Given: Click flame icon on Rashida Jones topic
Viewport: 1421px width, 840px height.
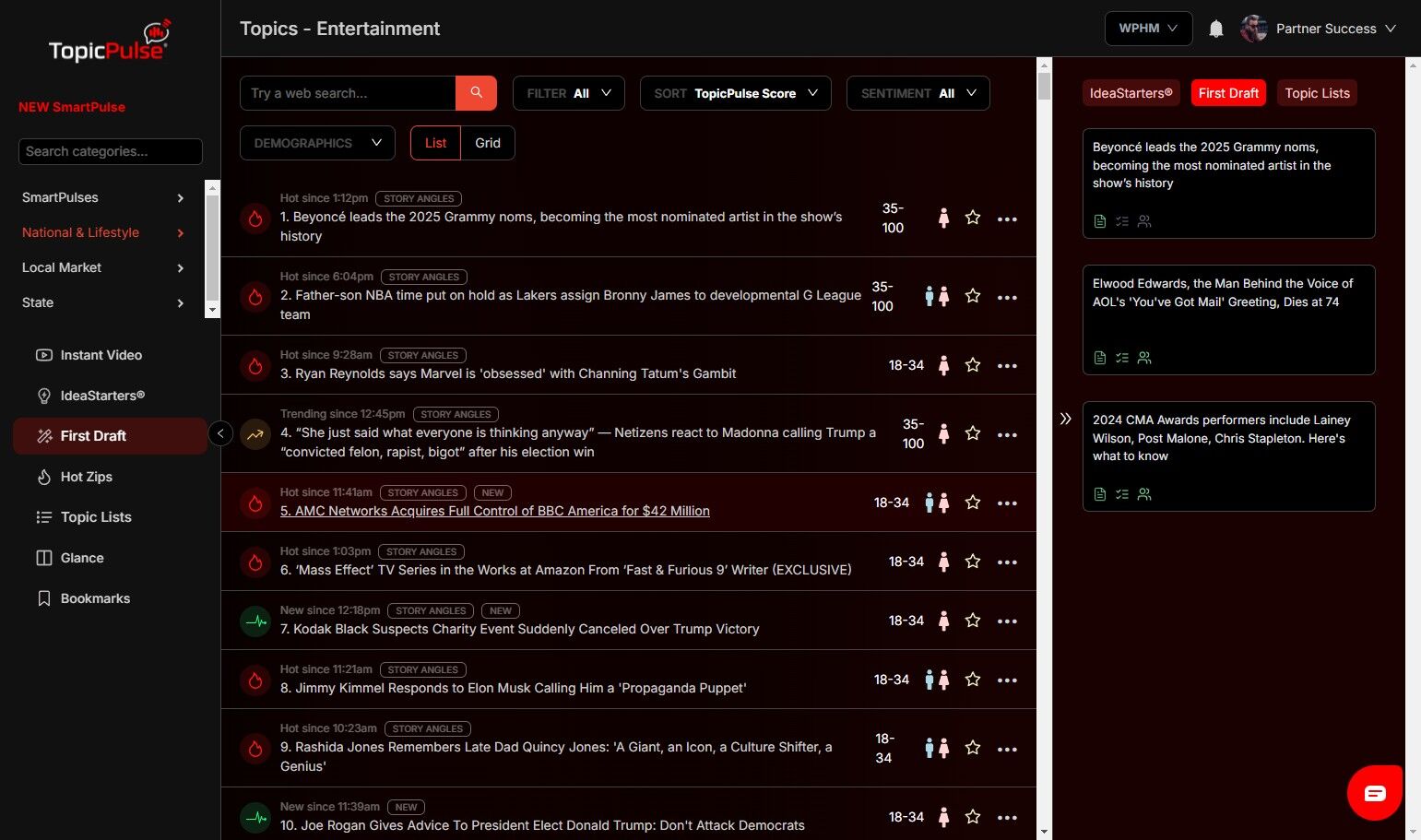Looking at the screenshot, I should coord(255,748).
